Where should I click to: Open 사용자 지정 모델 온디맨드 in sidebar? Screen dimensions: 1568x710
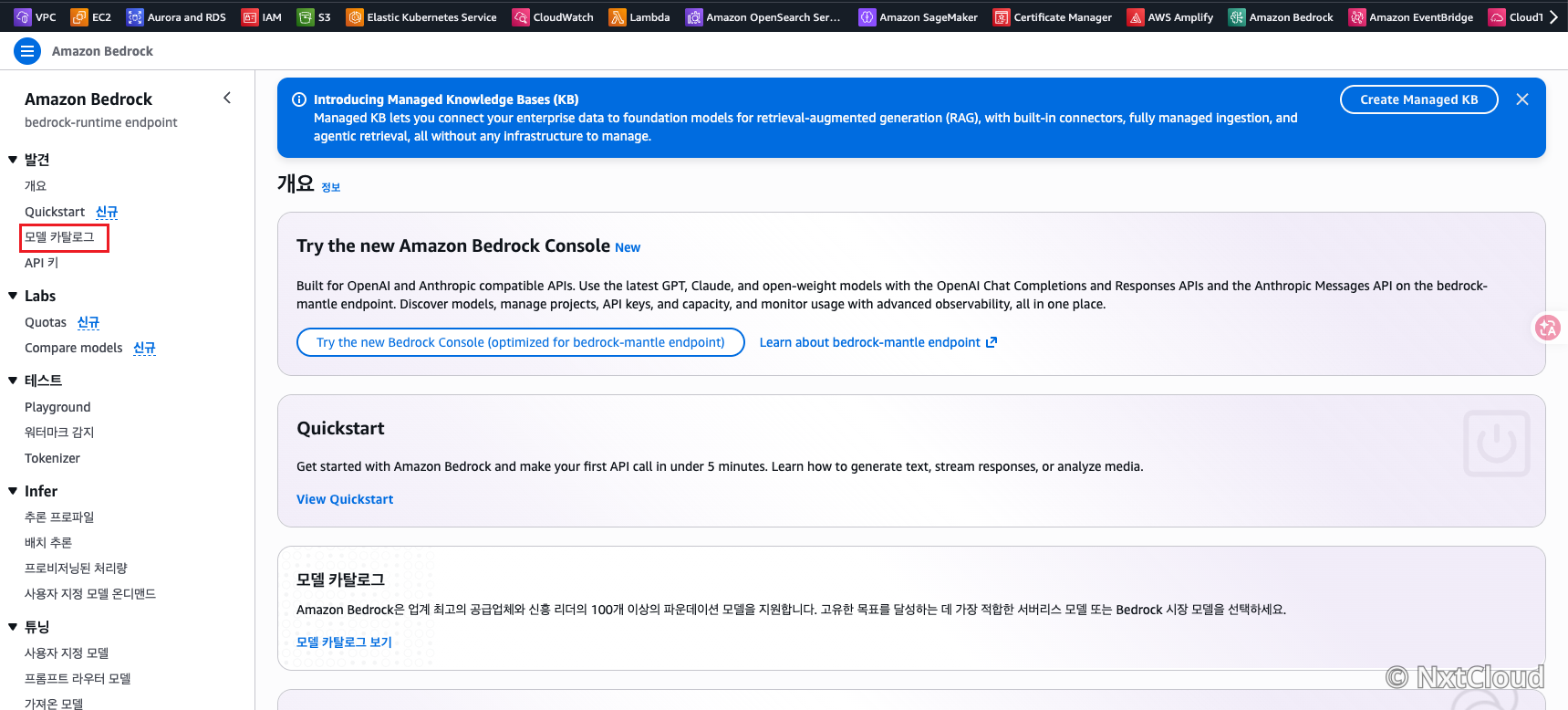click(90, 594)
